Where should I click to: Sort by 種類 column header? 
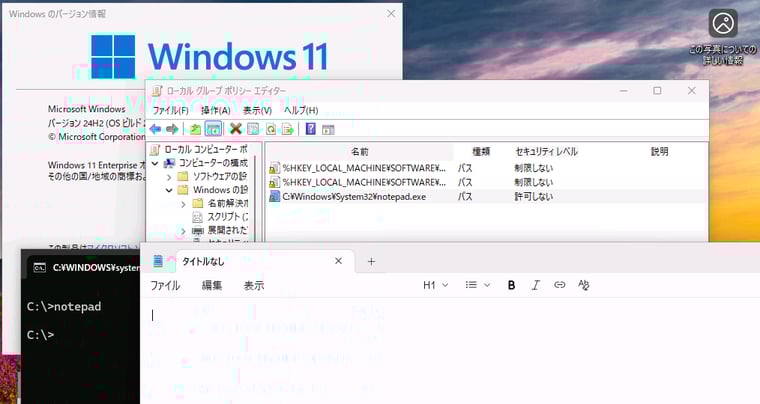point(481,152)
